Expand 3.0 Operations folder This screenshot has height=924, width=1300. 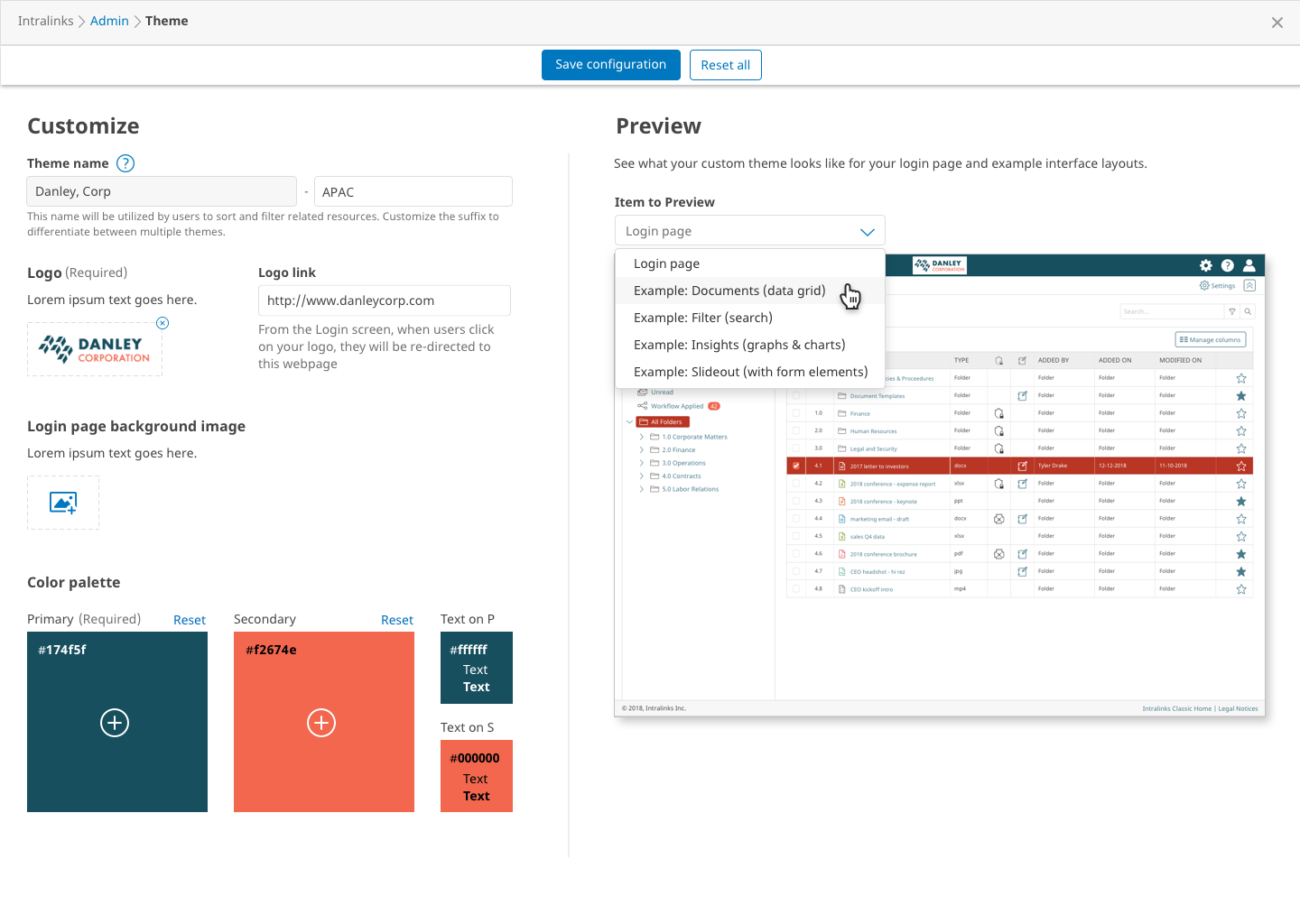click(x=642, y=463)
